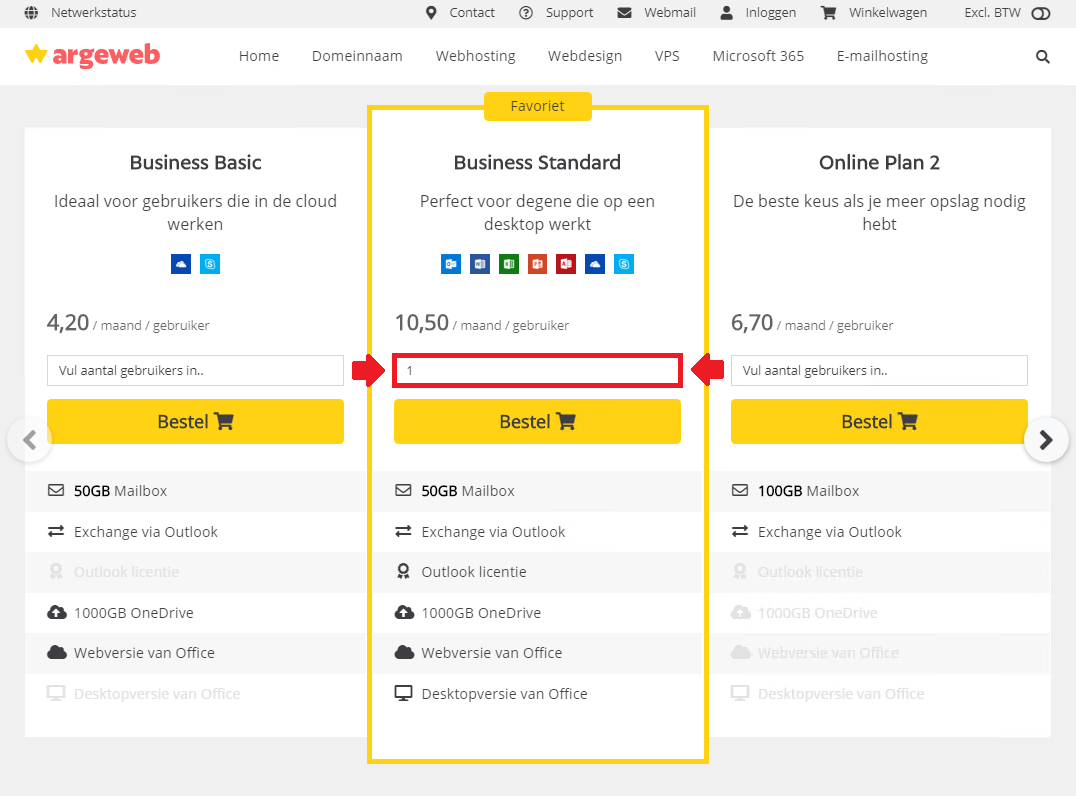
Task: Click the Argeweb logo
Action: [x=93, y=55]
